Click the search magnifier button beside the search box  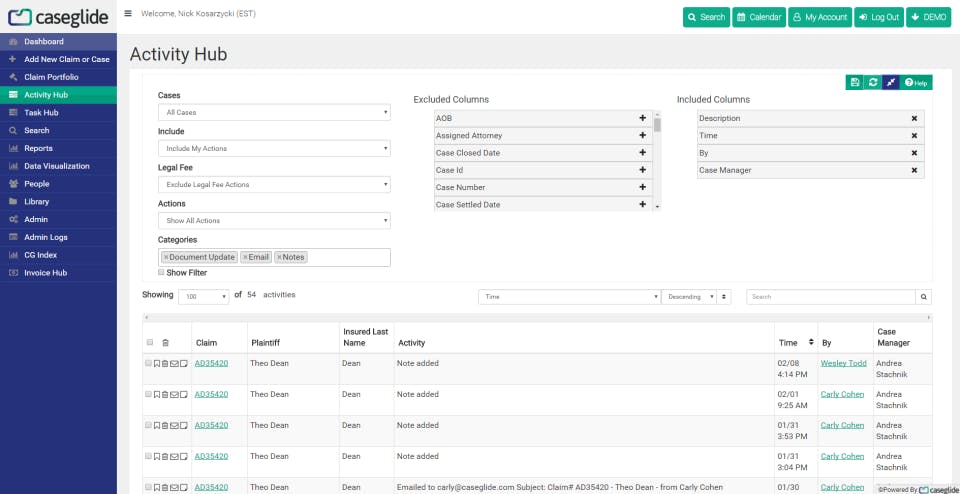tap(924, 297)
